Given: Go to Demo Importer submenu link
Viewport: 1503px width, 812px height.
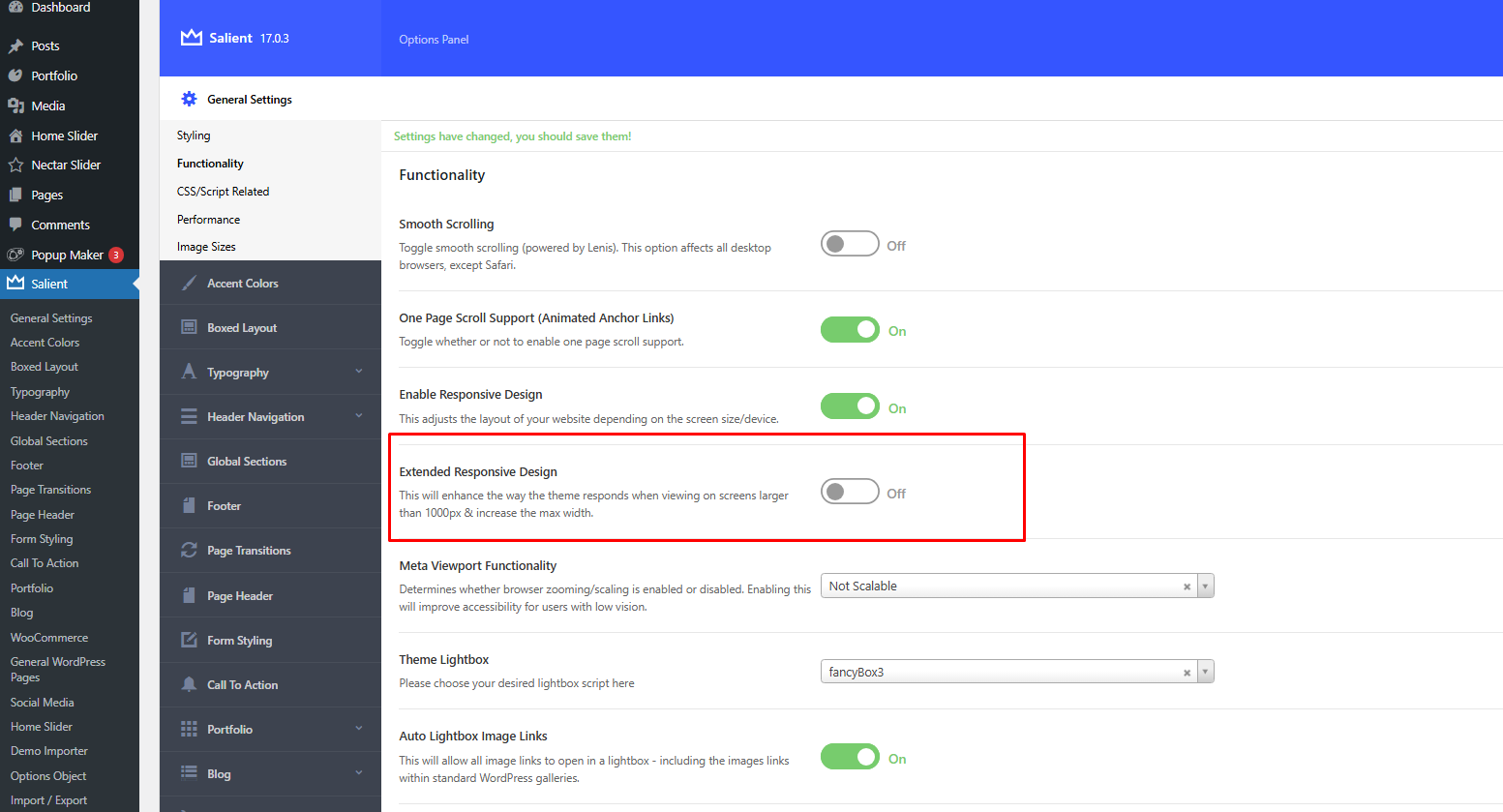Looking at the screenshot, I should point(49,751).
